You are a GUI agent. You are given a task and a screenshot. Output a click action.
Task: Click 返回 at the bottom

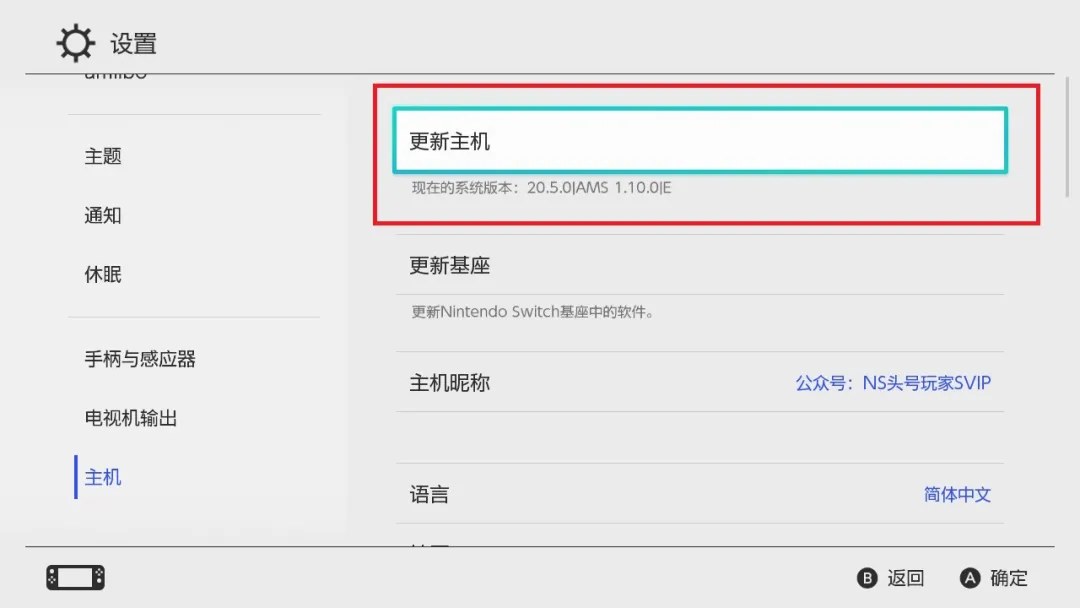coord(905,578)
